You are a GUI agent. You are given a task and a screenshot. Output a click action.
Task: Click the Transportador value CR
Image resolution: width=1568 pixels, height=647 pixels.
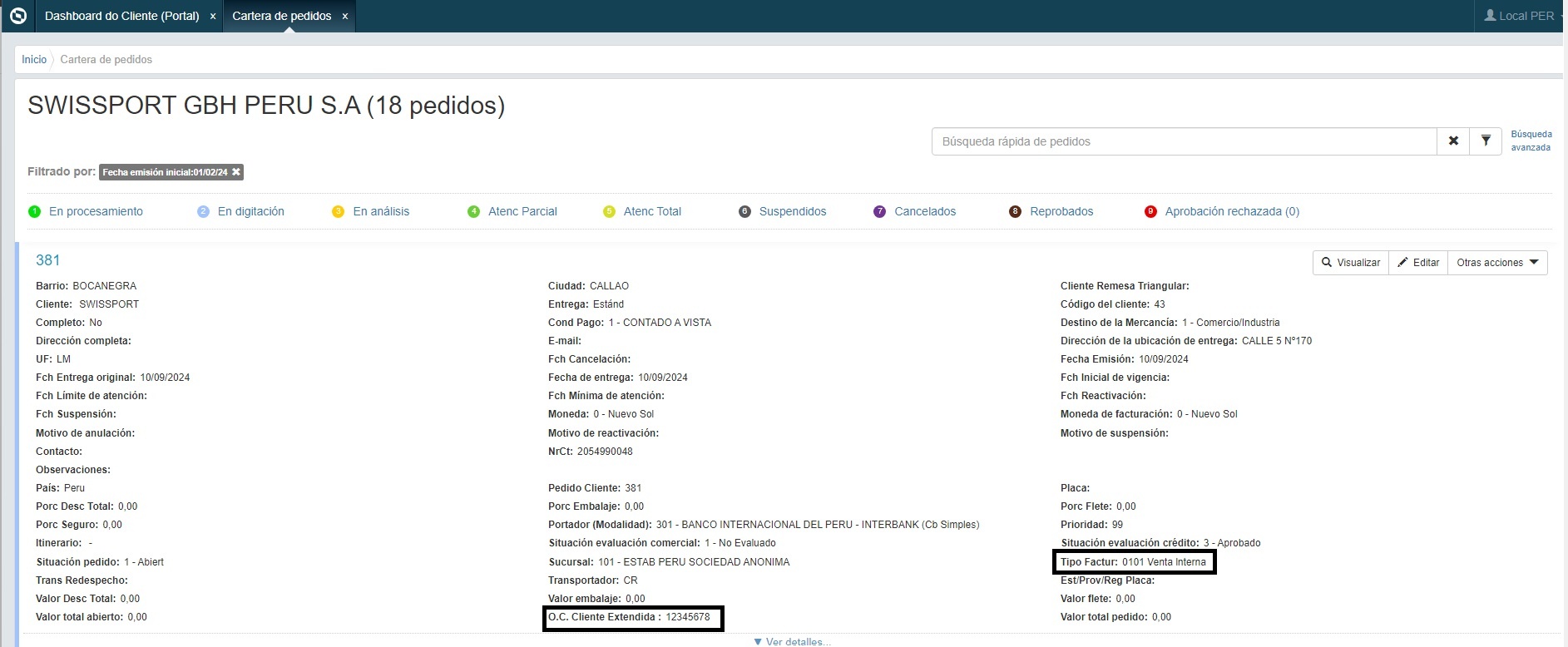[x=631, y=580]
